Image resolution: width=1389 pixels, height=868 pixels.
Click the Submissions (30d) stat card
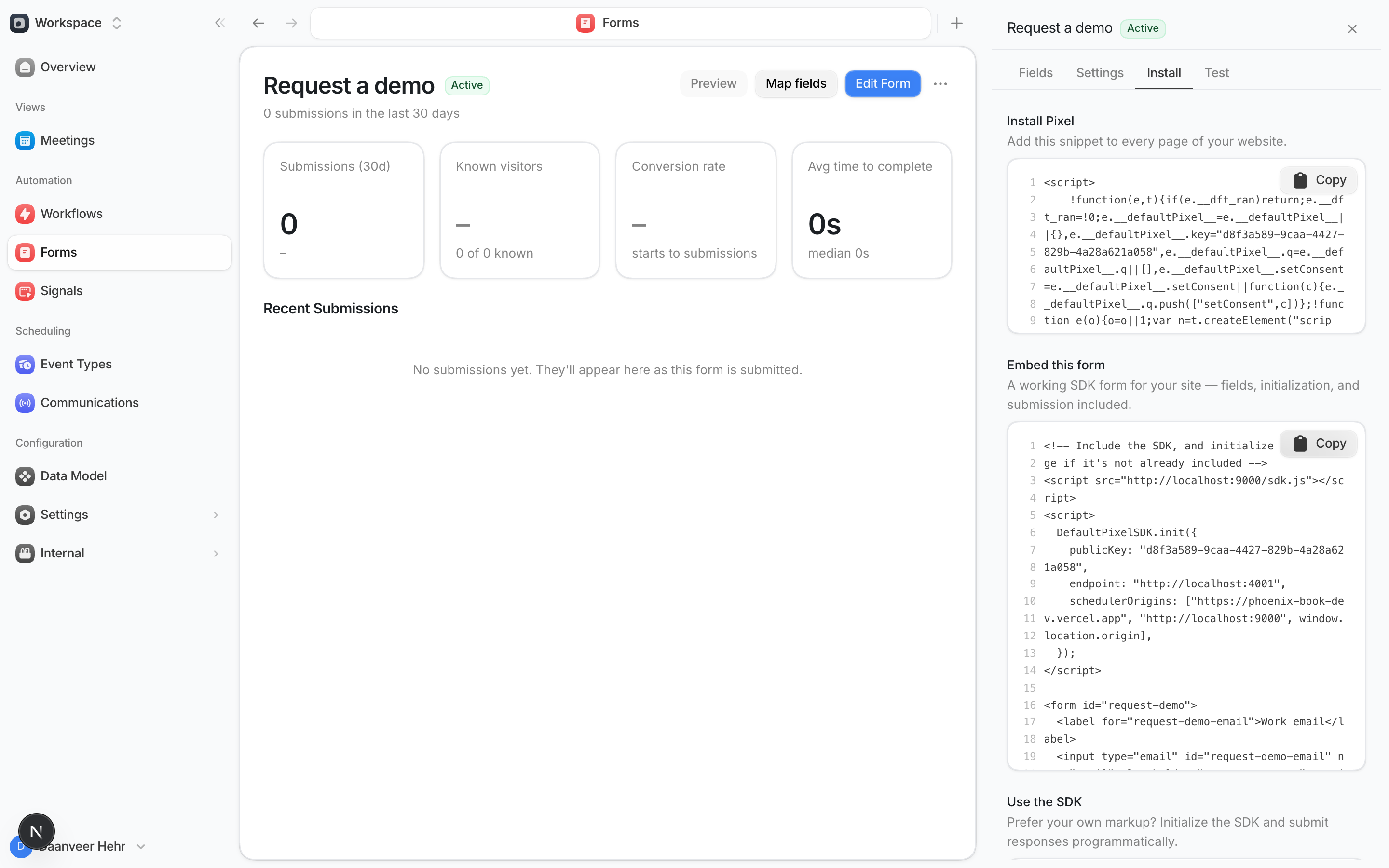pyautogui.click(x=344, y=210)
